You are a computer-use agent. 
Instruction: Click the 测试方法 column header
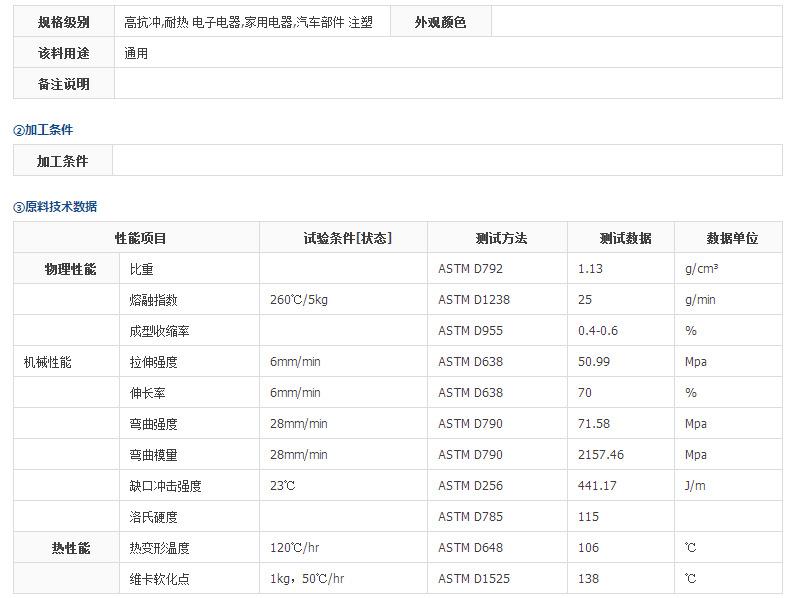(498, 238)
